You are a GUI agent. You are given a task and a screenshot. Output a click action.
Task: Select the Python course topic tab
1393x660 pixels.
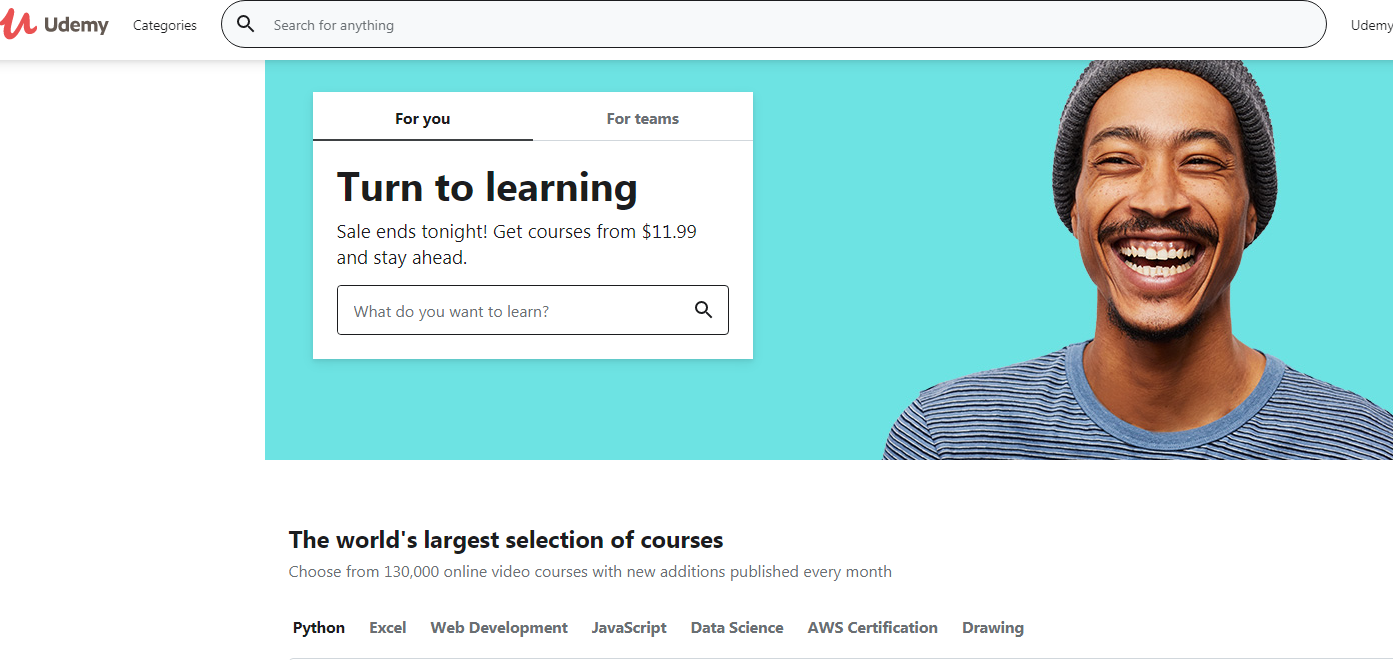(319, 628)
